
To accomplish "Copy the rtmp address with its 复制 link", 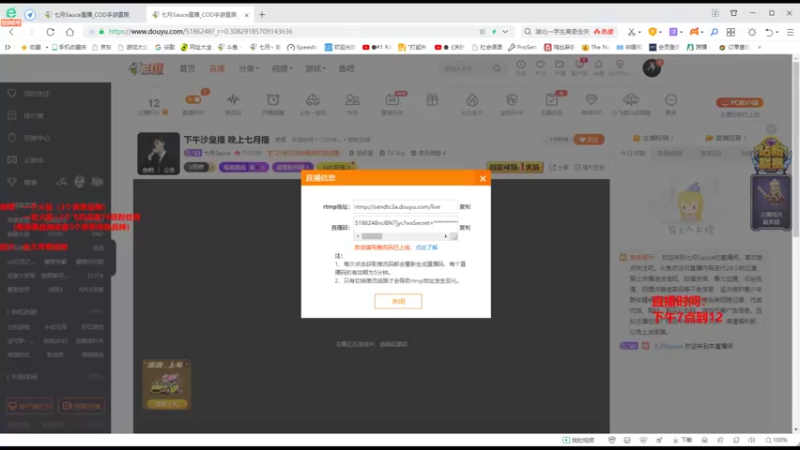I will click(x=465, y=207).
